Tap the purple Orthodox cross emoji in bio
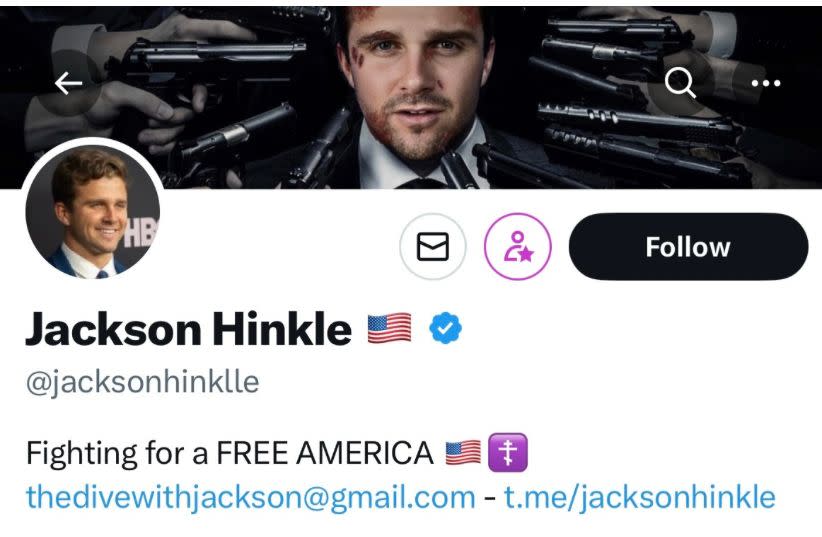The width and height of the screenshot is (822, 537). [507, 453]
